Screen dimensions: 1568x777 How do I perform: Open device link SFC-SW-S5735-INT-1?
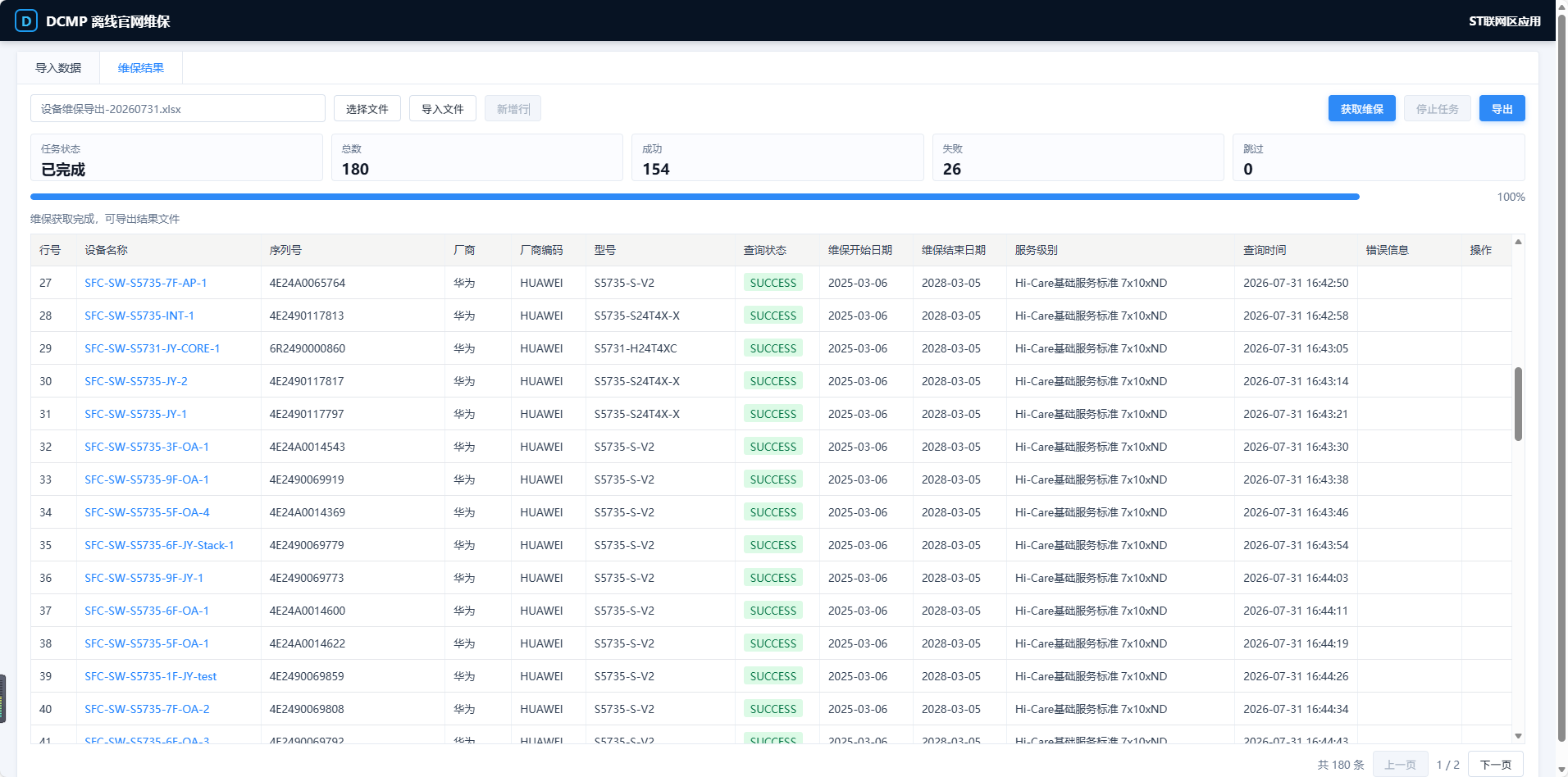coord(139,316)
